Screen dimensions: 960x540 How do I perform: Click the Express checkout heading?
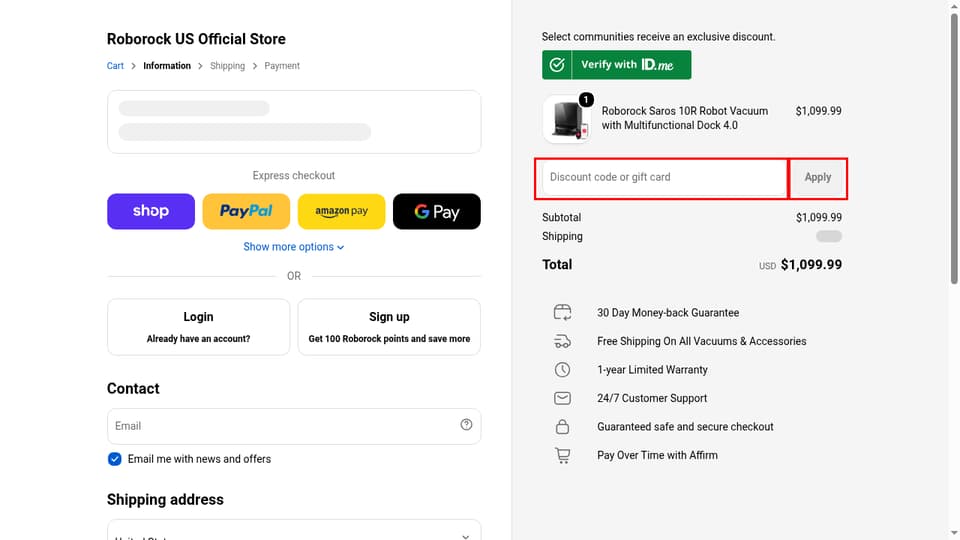(x=294, y=176)
